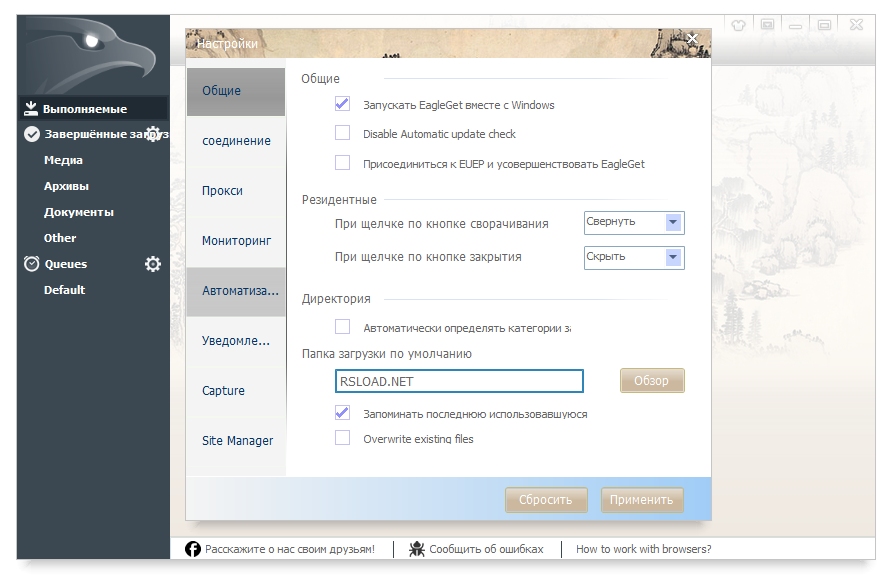Click the RSLOAD.NET download folder field
This screenshot has height=586, width=890.
coord(459,381)
